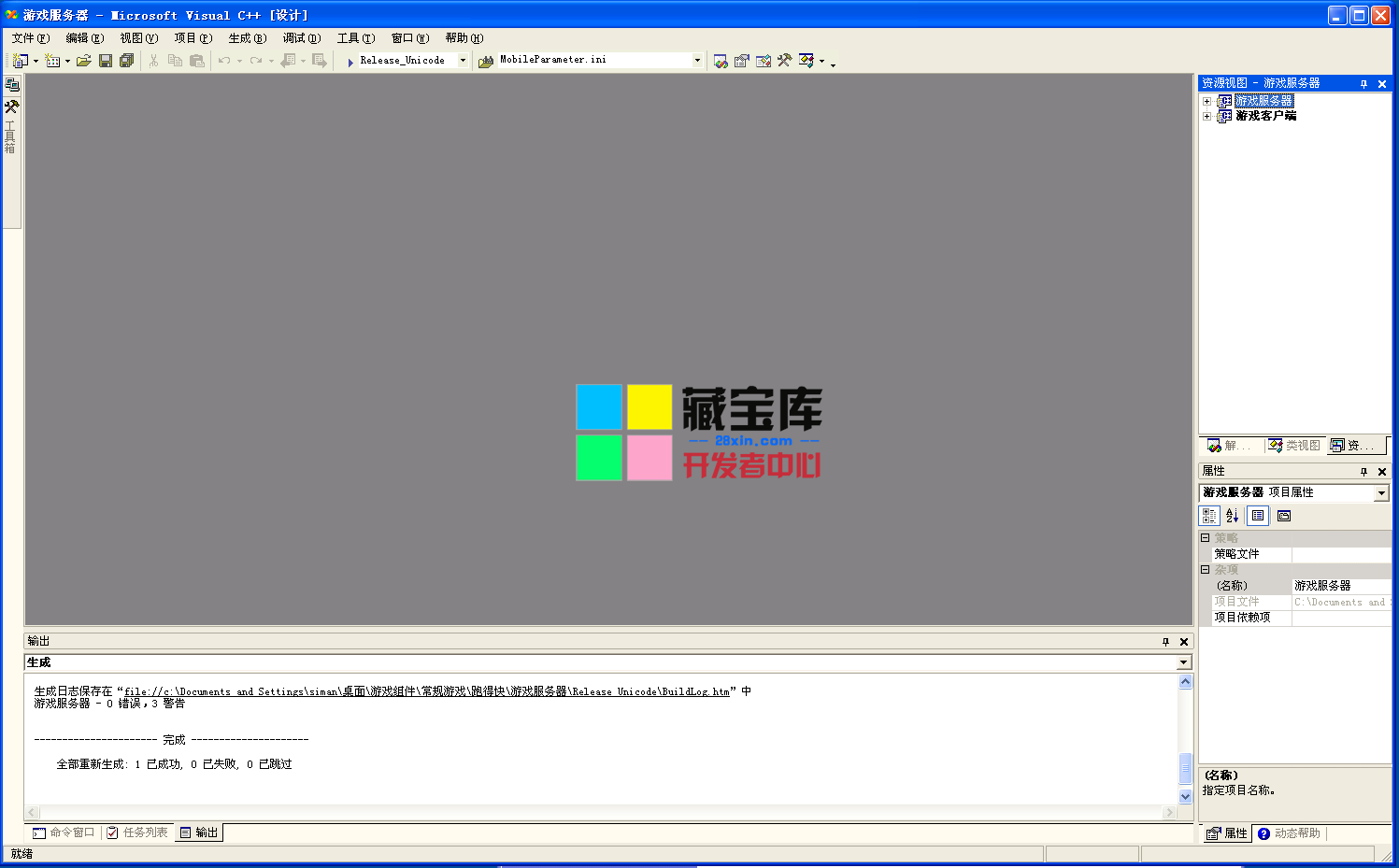Open the BuildLog.htm file link
This screenshot has width=1399, height=868.
[x=426, y=692]
